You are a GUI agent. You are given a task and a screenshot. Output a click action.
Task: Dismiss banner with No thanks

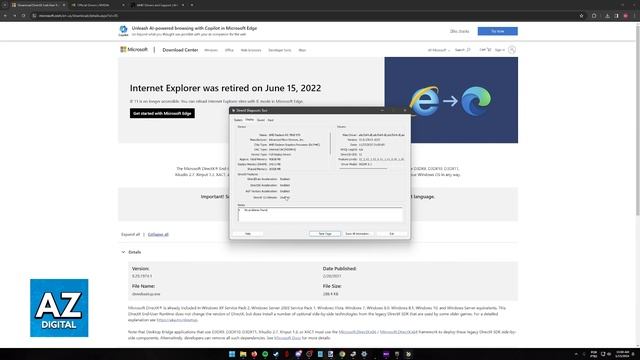tap(459, 31)
